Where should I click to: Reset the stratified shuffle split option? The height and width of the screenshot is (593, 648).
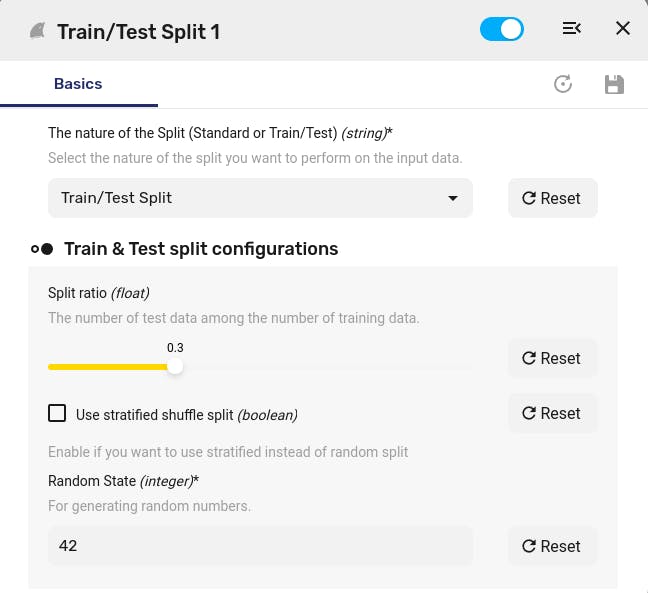pos(553,413)
